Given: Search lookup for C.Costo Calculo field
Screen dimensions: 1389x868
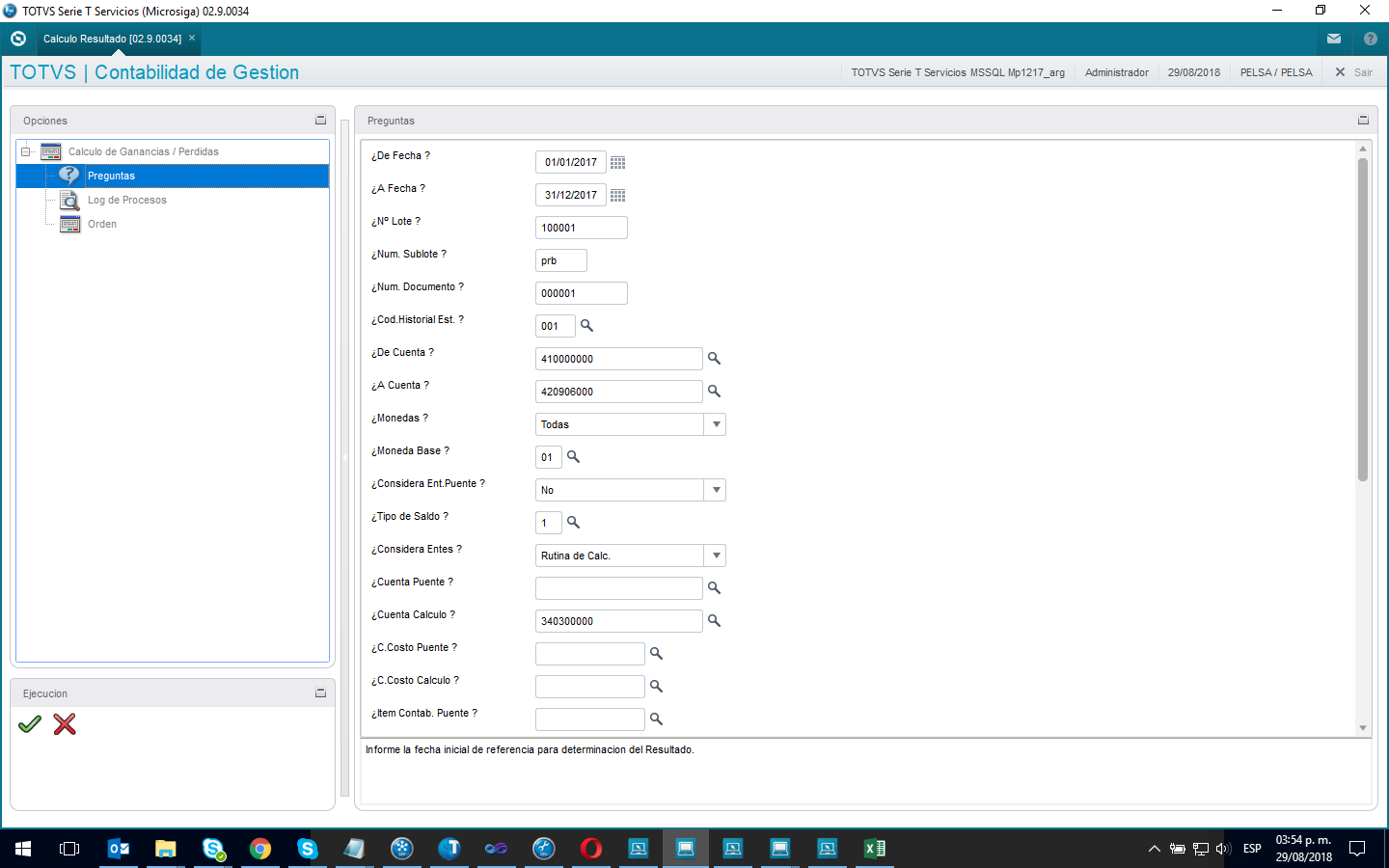Looking at the screenshot, I should (x=656, y=687).
